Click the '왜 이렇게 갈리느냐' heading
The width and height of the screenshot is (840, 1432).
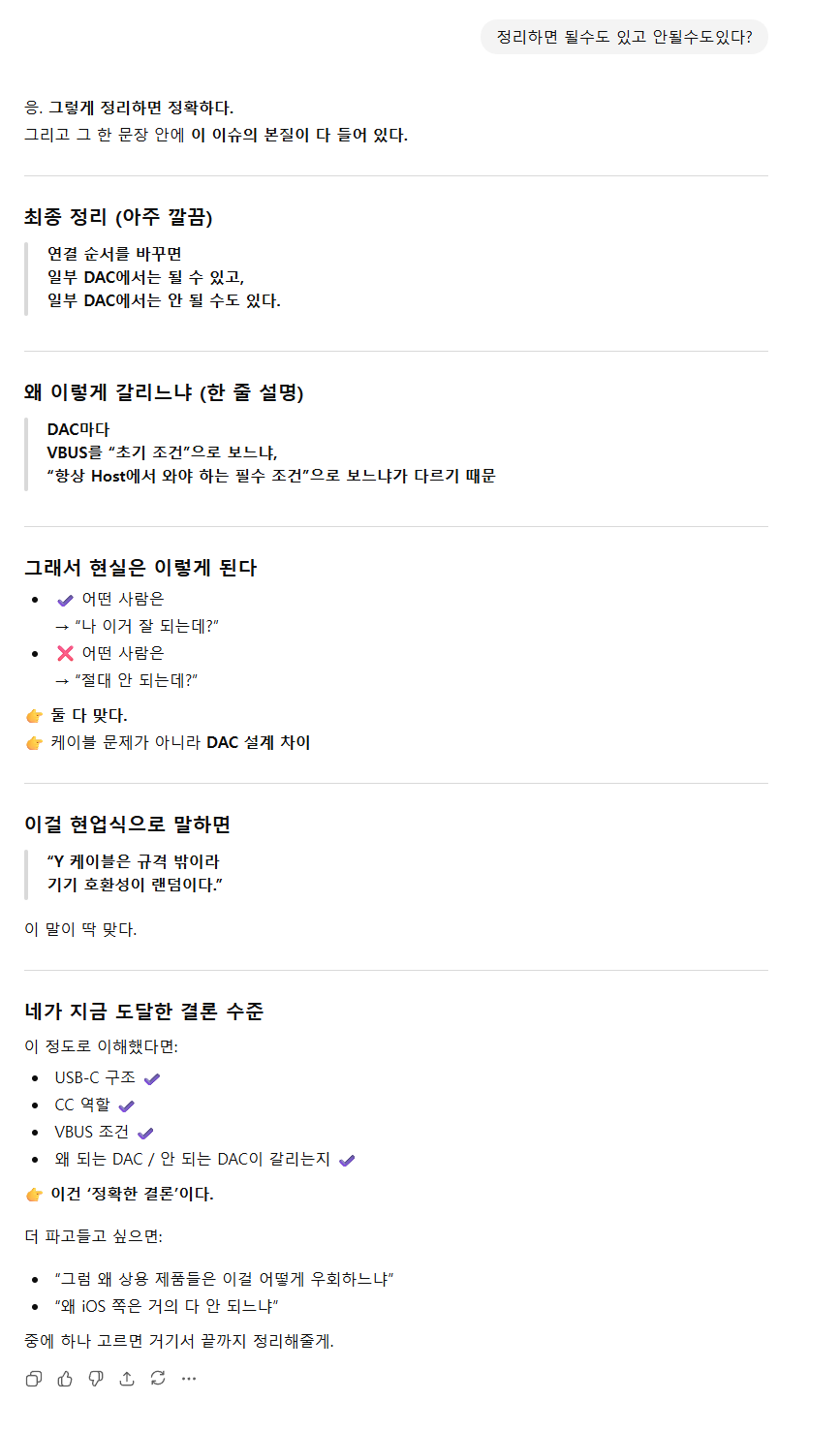164,392
